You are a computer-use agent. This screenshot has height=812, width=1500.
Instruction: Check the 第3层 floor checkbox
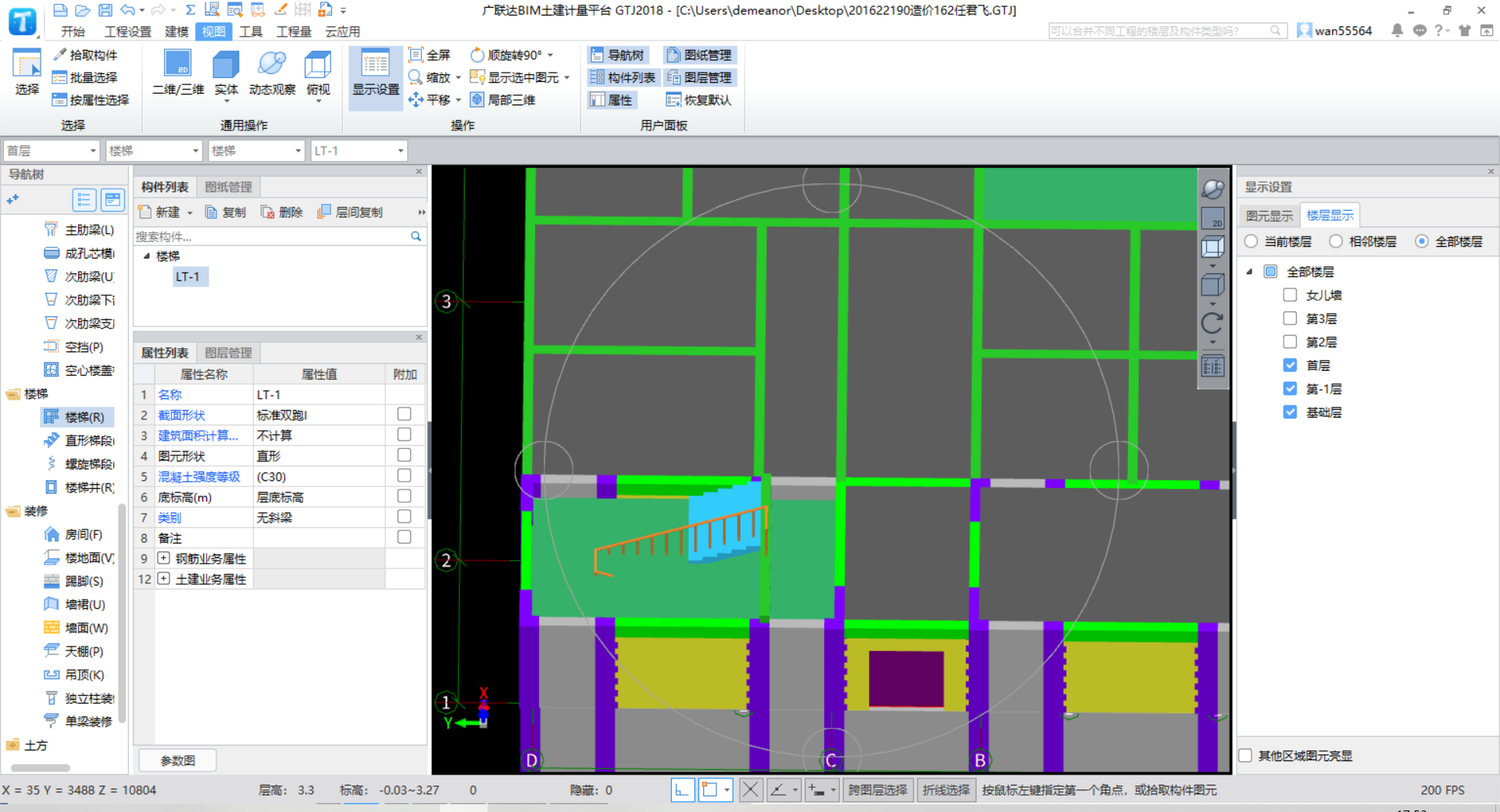[1290, 319]
